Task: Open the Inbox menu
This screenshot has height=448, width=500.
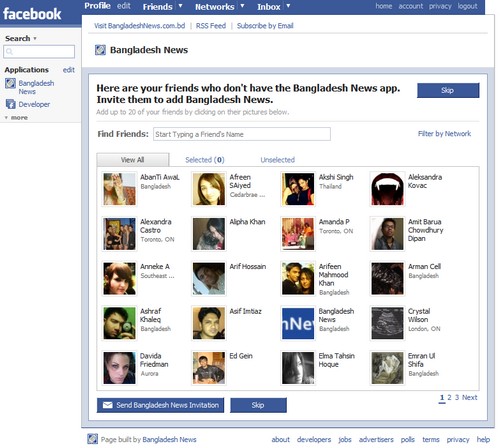Action: [269, 7]
